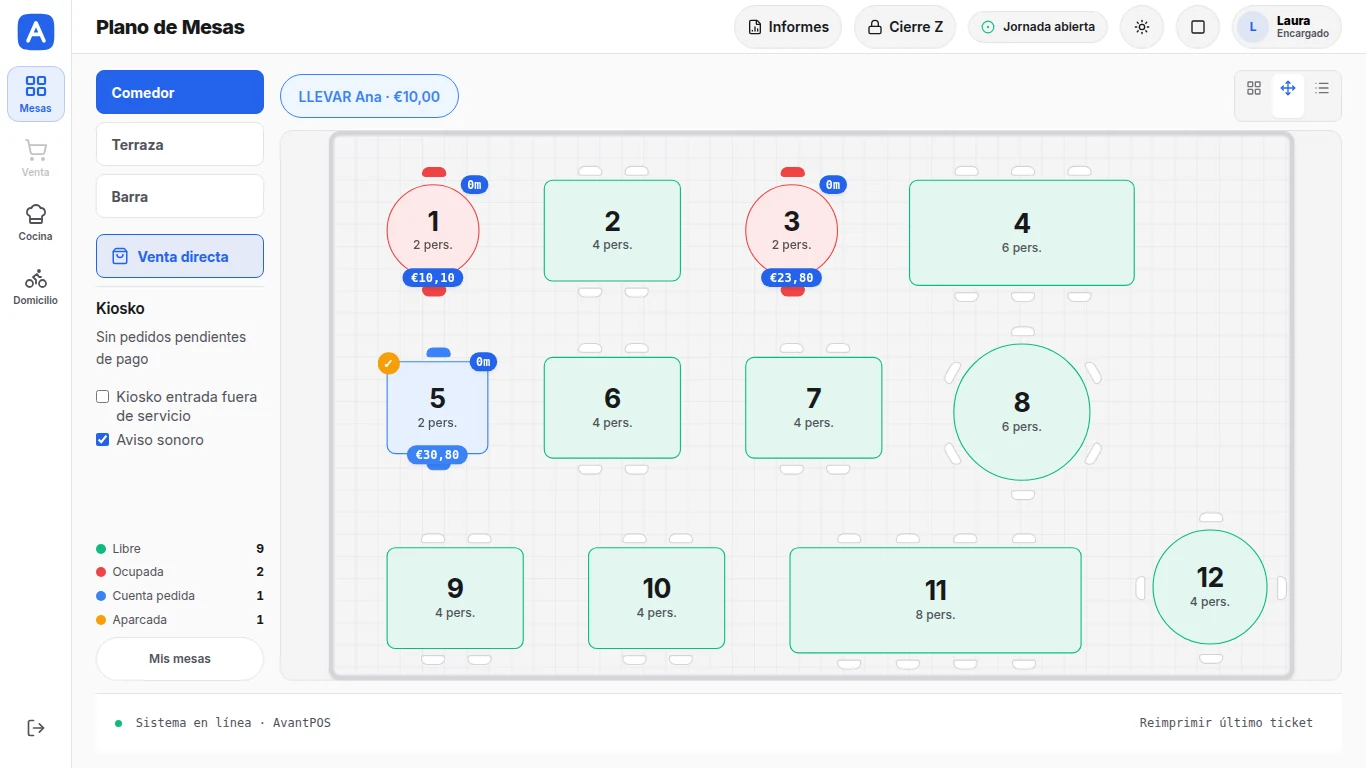Click the Libre legend entry
Image resolution: width=1366 pixels, height=768 pixels.
(x=180, y=549)
